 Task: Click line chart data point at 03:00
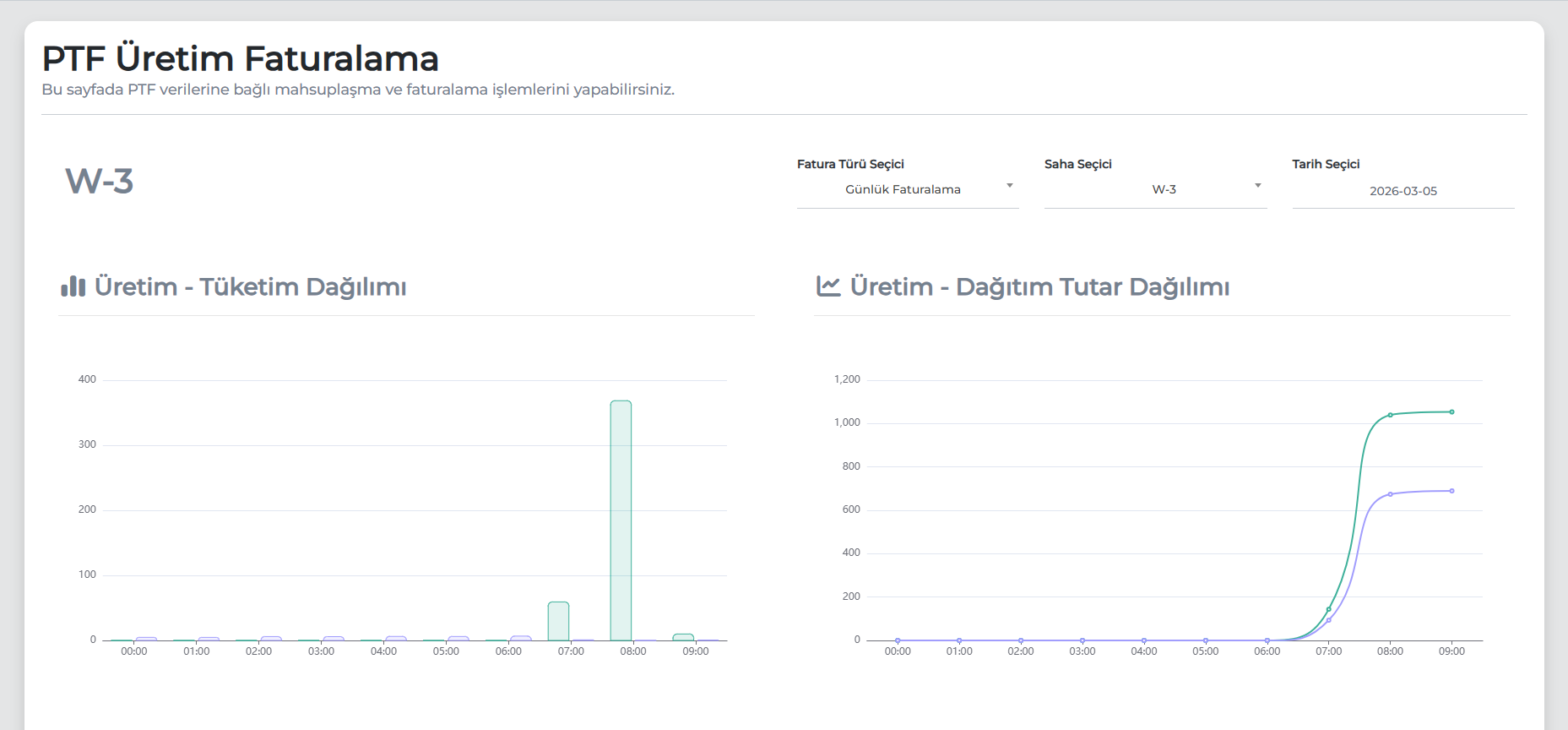point(1082,640)
